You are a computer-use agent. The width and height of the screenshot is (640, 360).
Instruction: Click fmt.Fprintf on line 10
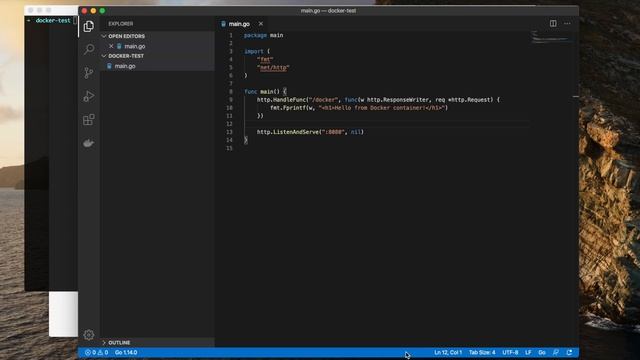286,108
